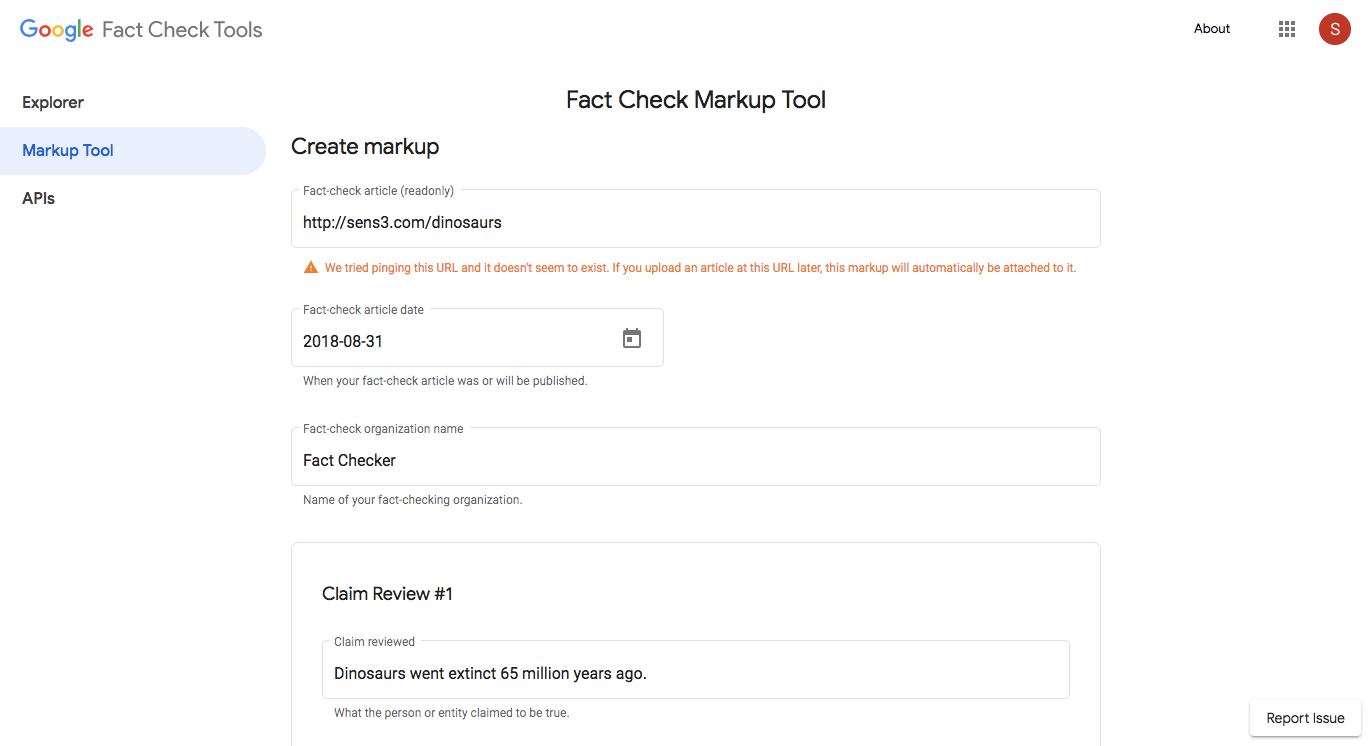This screenshot has height=746, width=1370.
Task: Click the Create markup heading
Action: (365, 147)
